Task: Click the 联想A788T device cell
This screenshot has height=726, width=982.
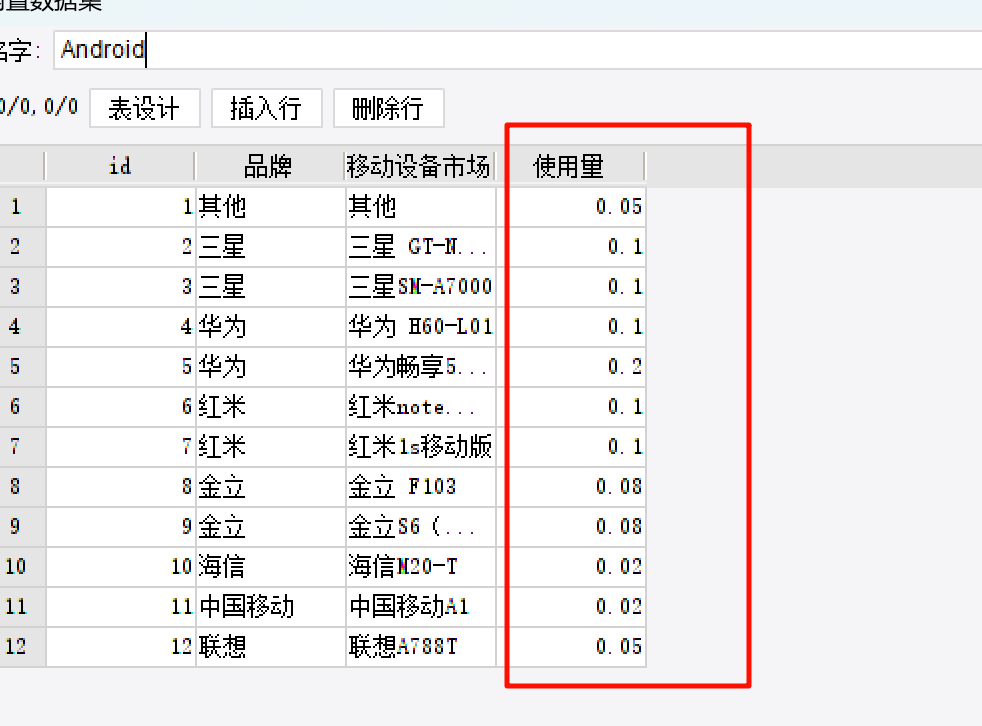Action: 420,646
